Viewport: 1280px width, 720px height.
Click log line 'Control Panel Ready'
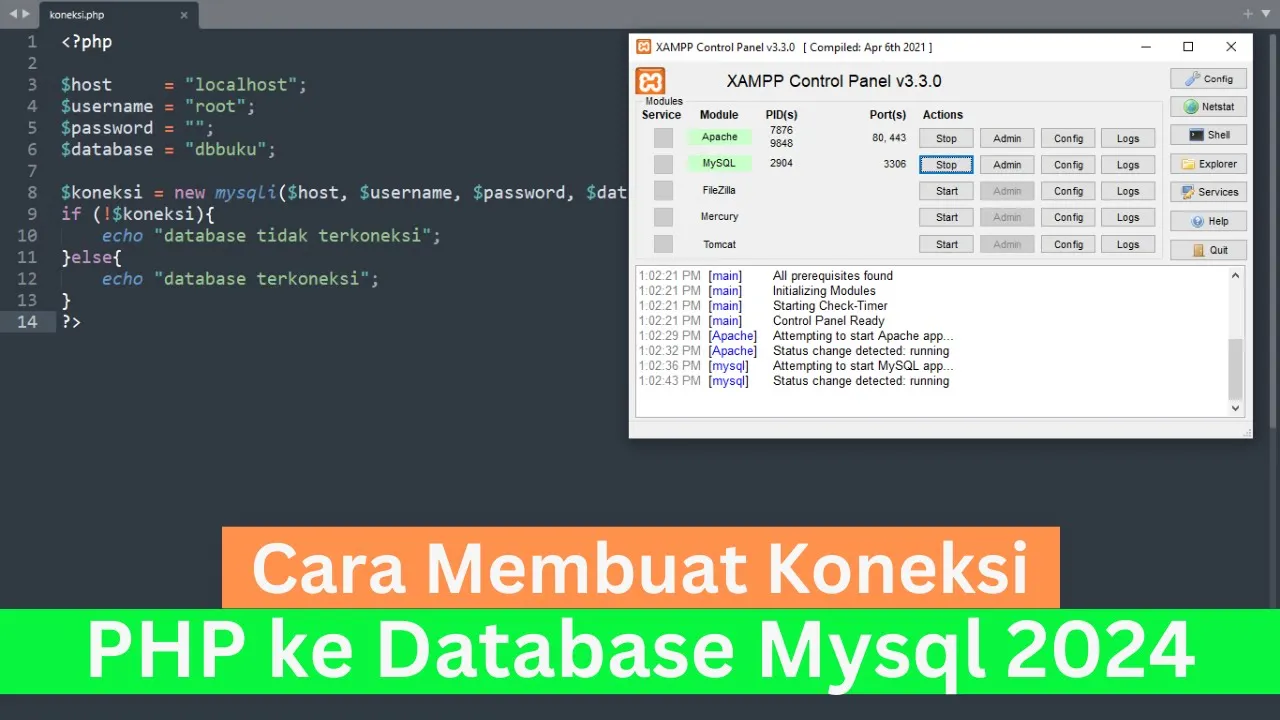828,321
